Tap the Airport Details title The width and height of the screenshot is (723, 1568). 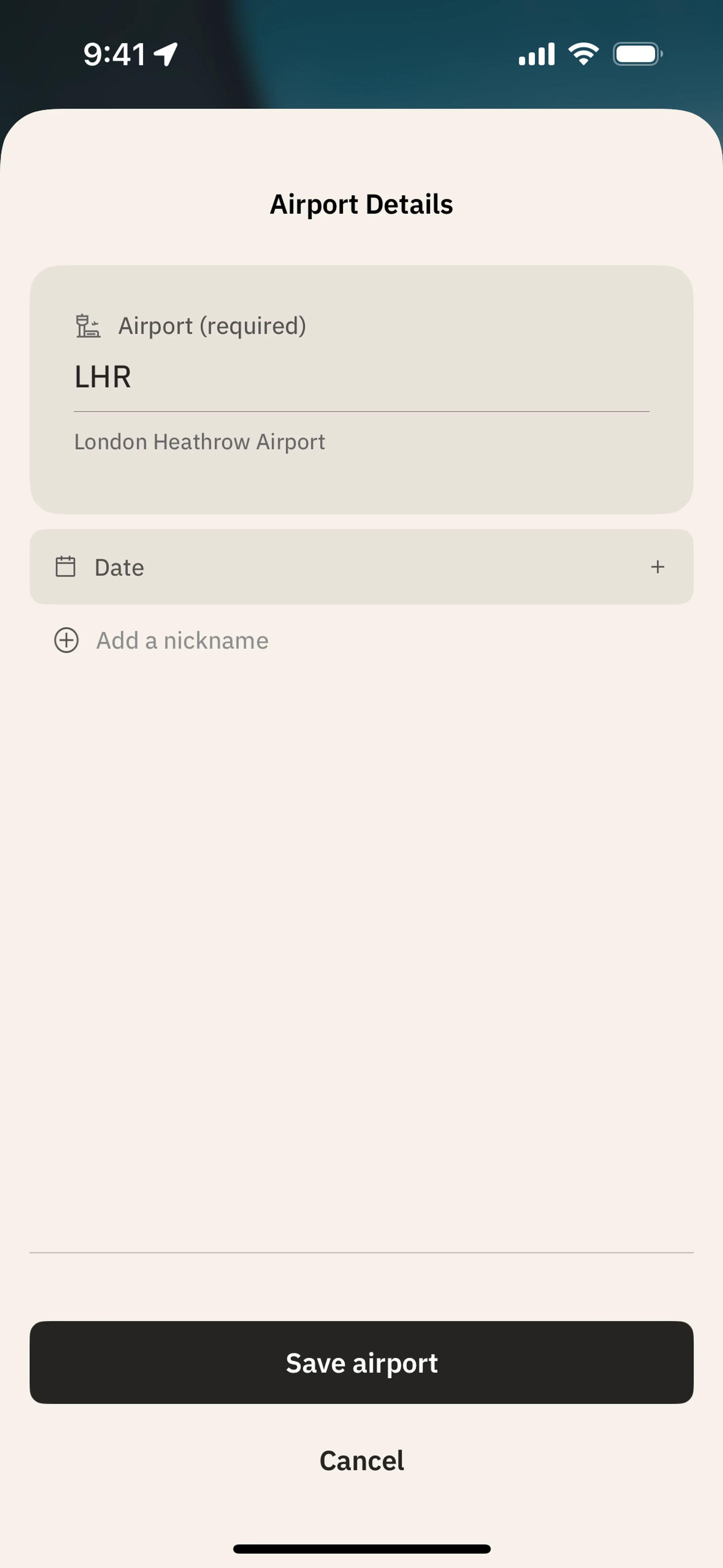point(361,205)
